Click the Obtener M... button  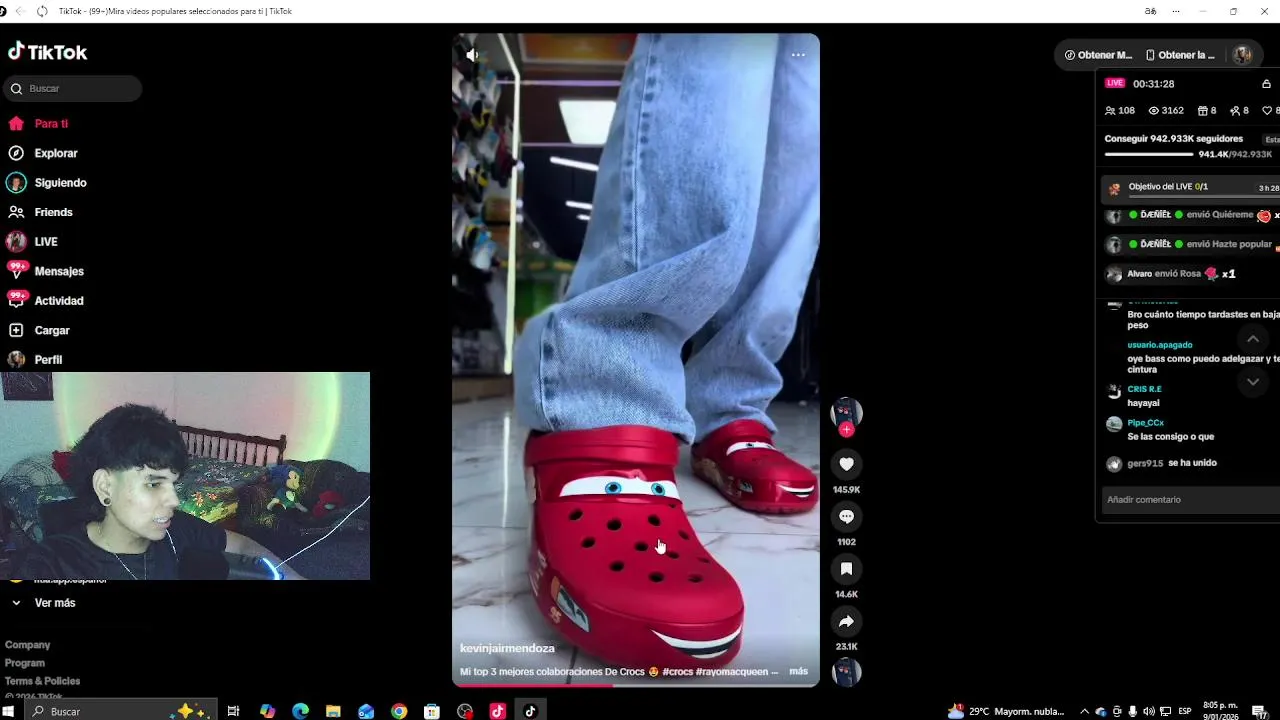coord(1098,55)
